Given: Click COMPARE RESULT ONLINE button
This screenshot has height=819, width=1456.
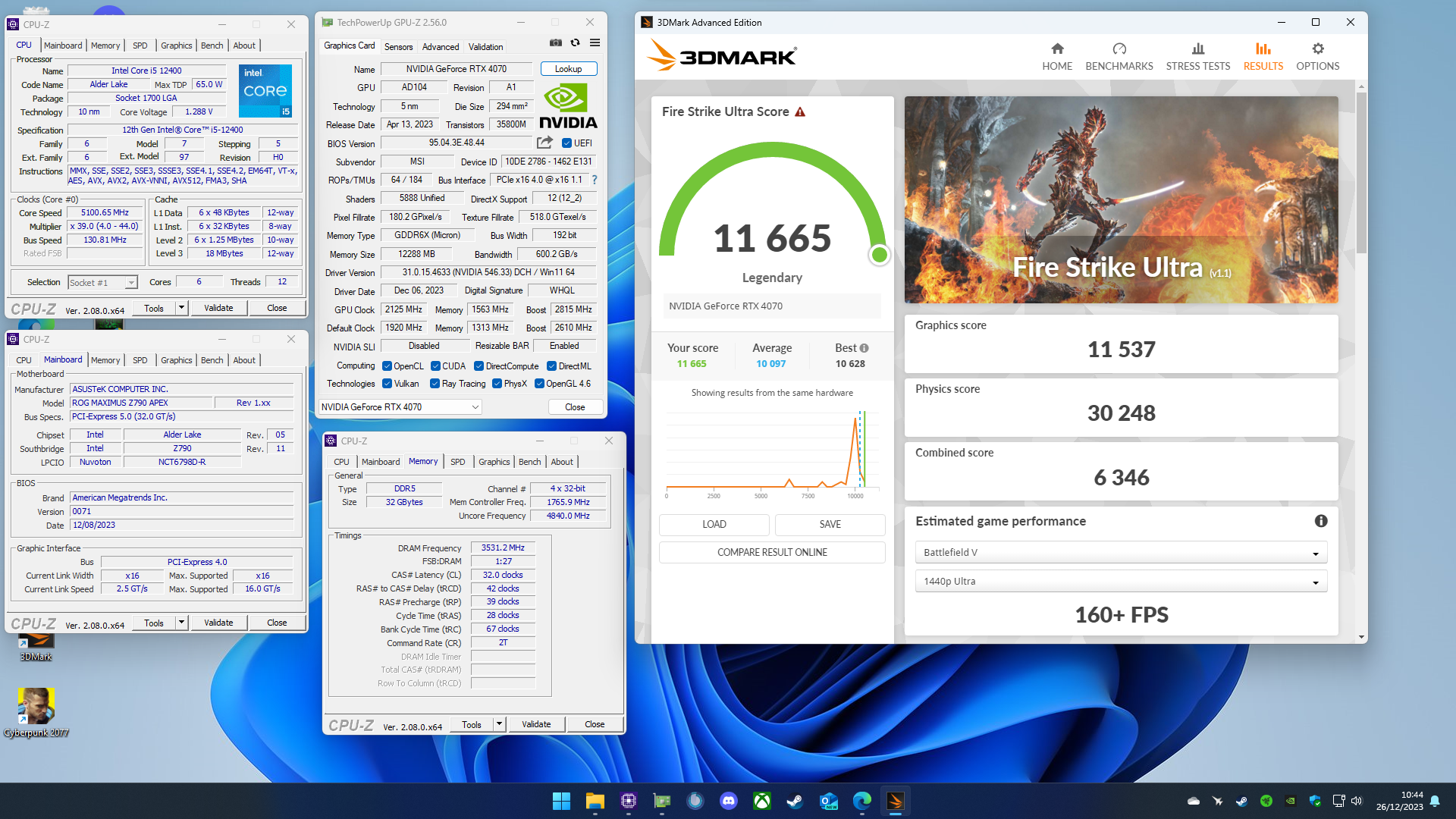Looking at the screenshot, I should (x=772, y=552).
